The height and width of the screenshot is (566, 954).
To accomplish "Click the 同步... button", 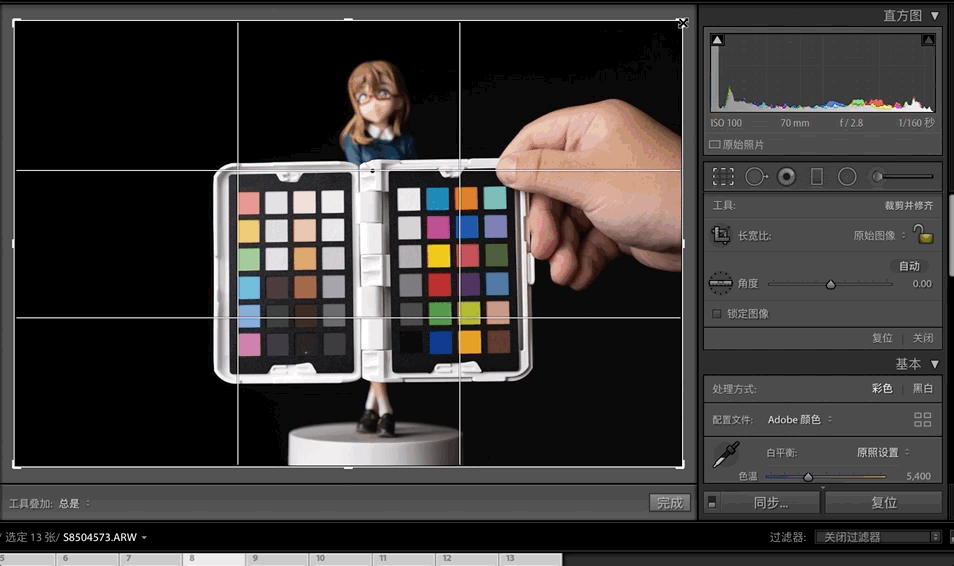I will (x=770, y=503).
